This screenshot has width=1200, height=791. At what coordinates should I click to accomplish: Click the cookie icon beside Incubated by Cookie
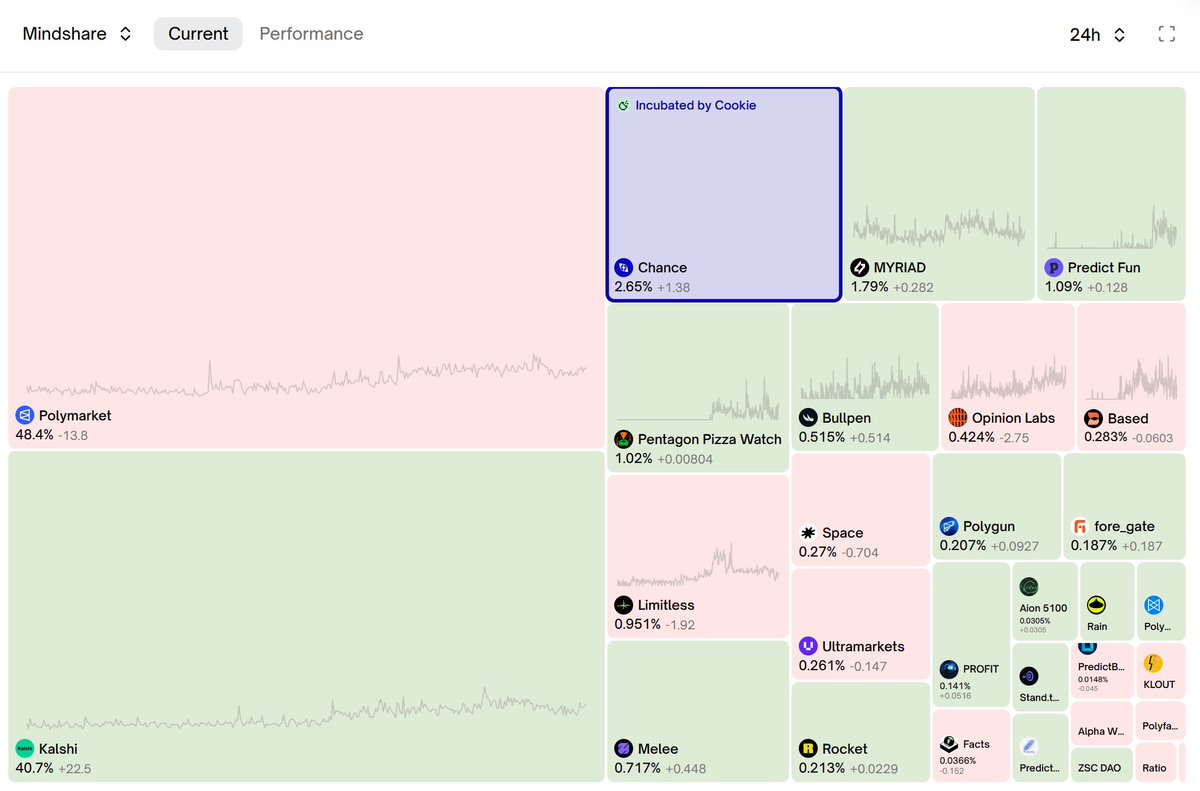(623, 105)
